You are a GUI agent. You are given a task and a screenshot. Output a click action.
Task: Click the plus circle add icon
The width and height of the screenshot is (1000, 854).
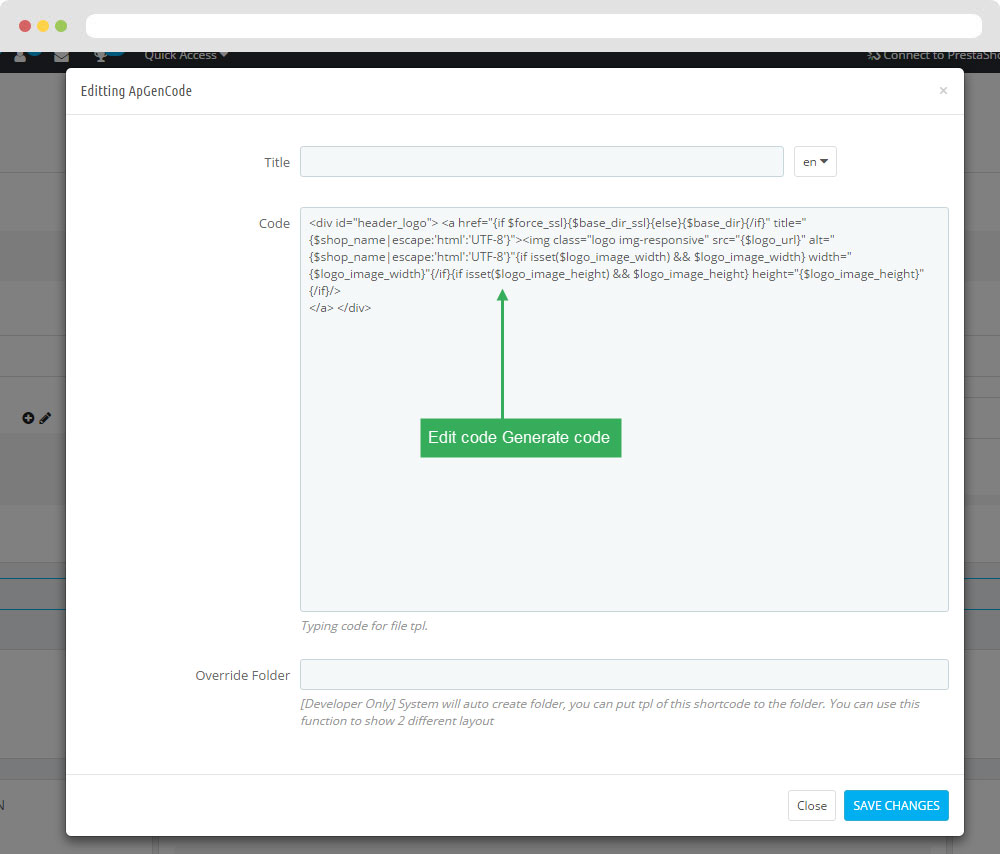pos(28,418)
